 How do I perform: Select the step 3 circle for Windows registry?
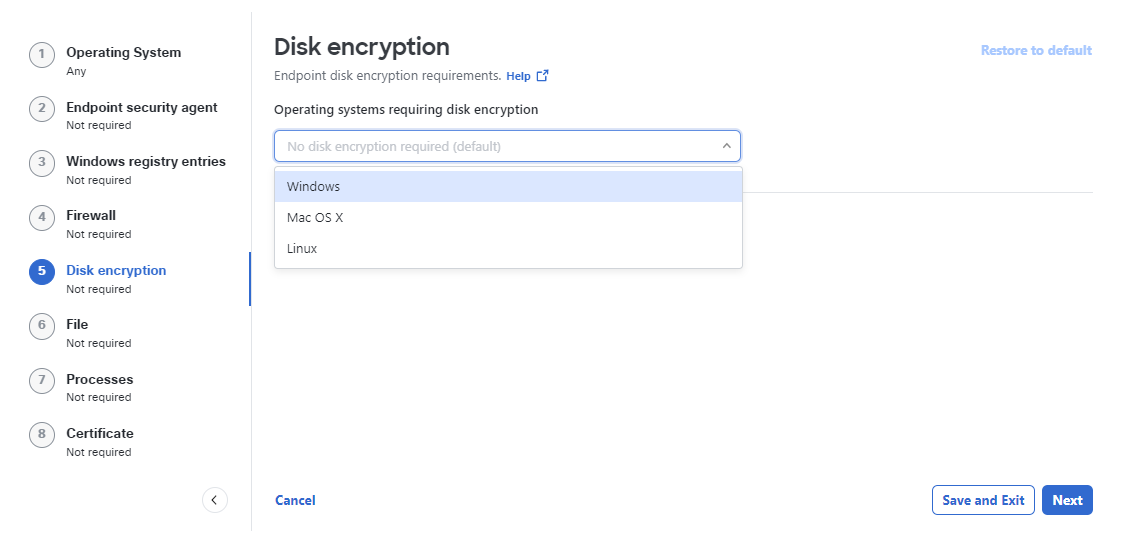(x=42, y=162)
